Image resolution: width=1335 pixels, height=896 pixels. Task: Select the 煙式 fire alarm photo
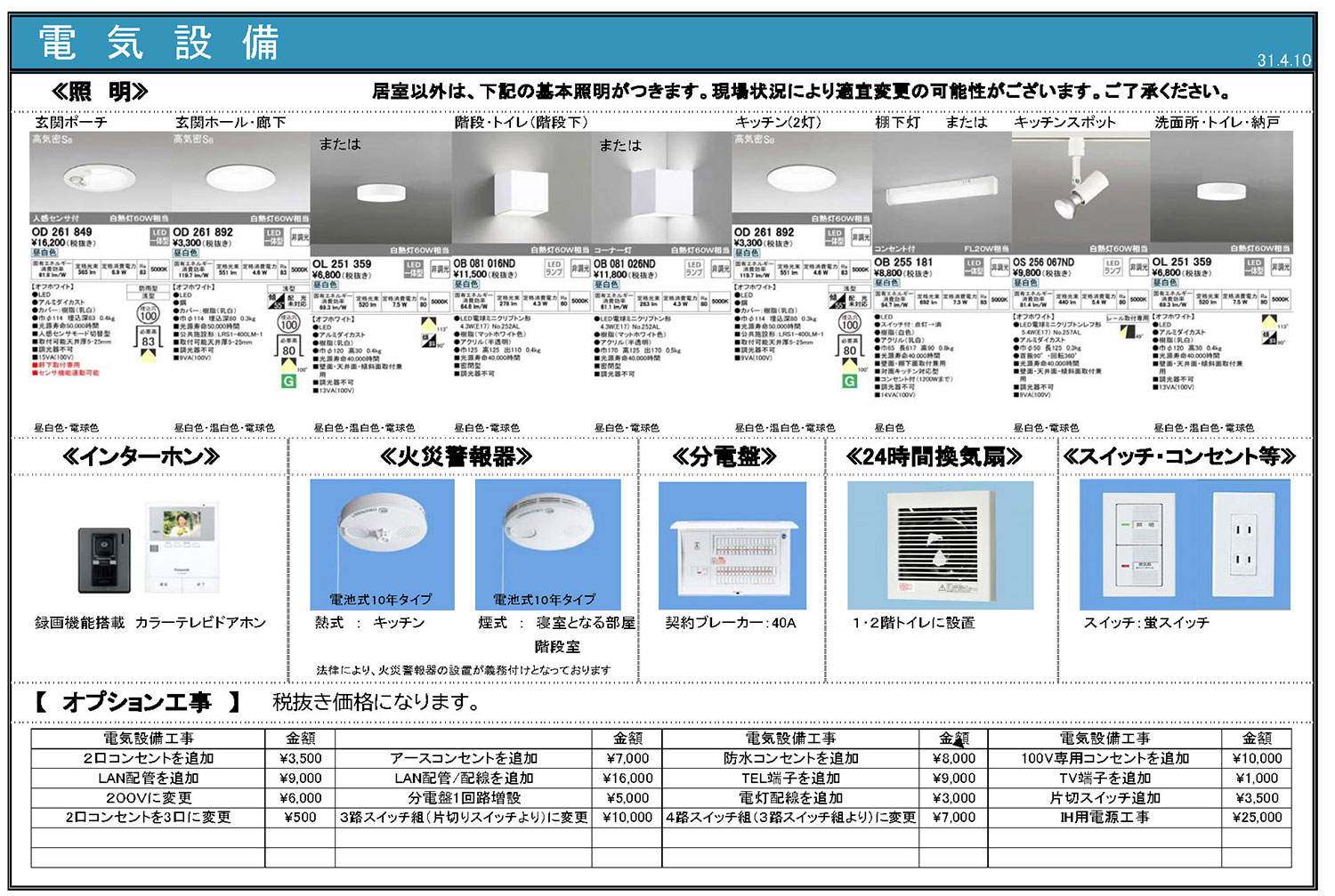point(547,545)
